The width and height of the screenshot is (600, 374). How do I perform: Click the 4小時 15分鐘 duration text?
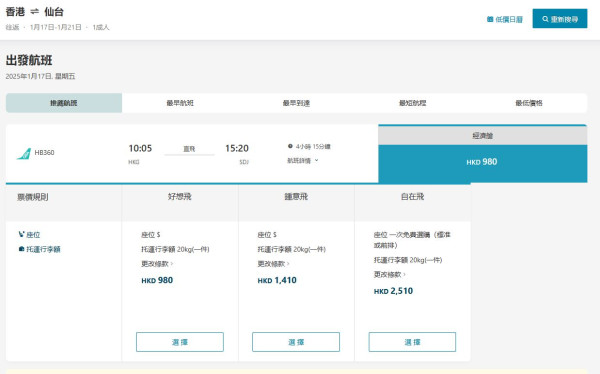313,146
